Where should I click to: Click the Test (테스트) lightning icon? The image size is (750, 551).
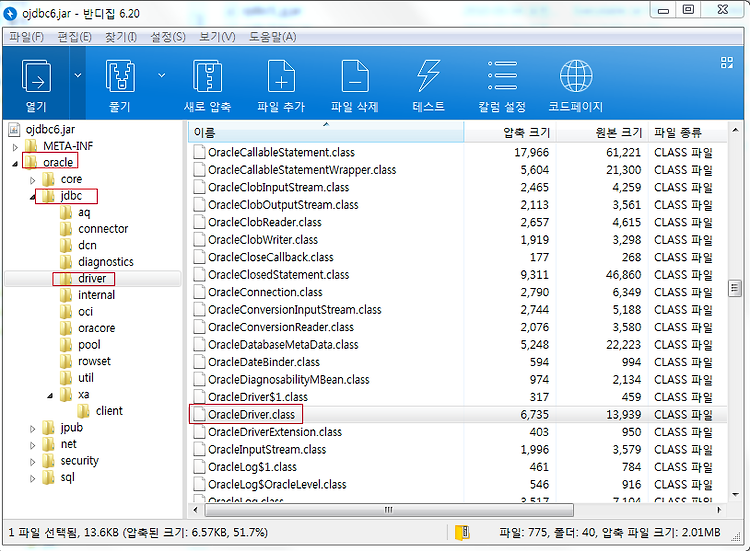pos(429,76)
